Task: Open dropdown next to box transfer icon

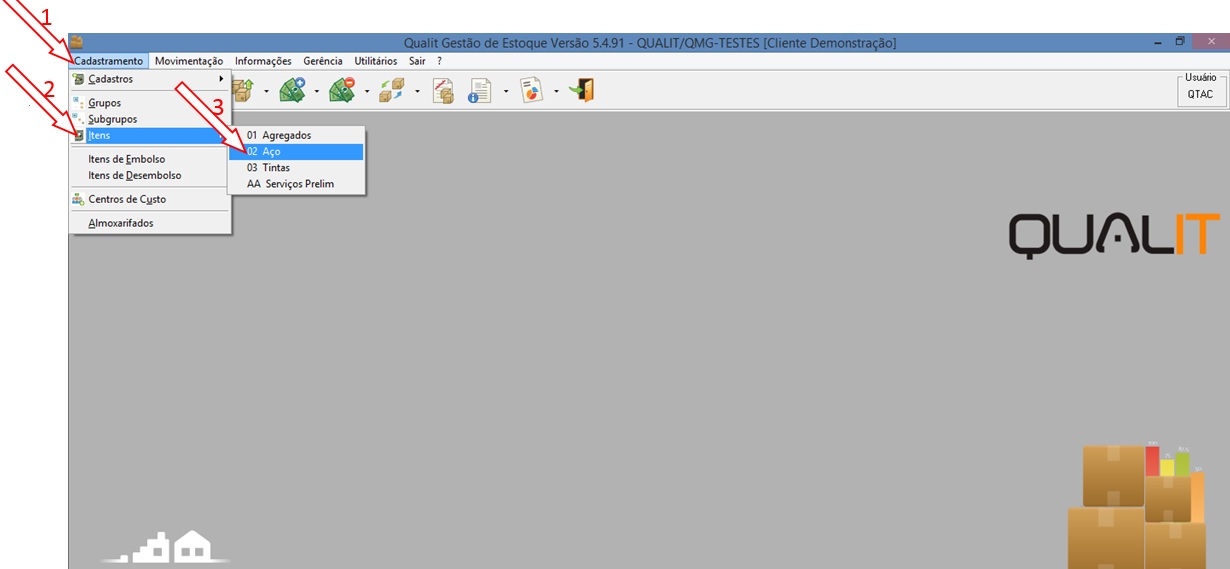Action: coord(416,91)
